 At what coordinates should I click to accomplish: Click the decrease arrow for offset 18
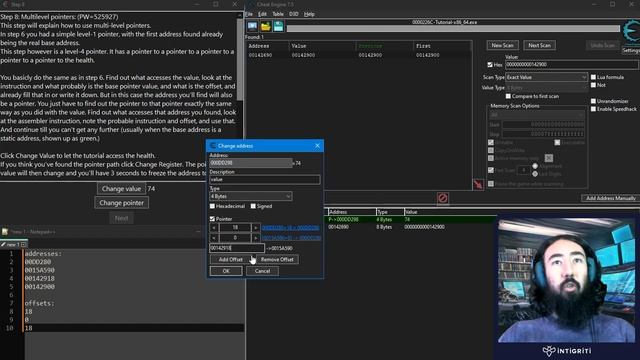tap(213, 227)
